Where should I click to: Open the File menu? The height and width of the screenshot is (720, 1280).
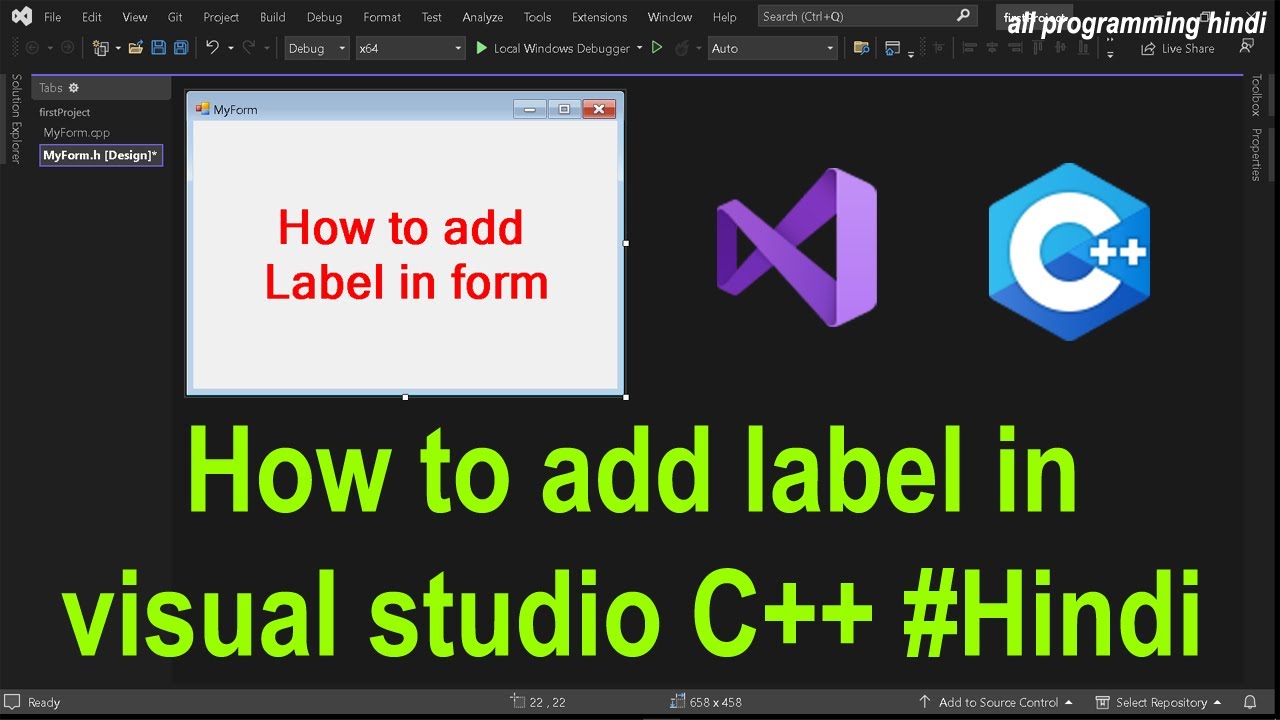click(x=52, y=17)
